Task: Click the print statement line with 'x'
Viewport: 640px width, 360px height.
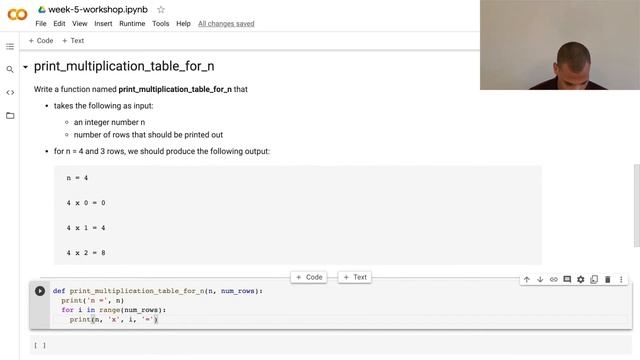Action: [x=113, y=320]
